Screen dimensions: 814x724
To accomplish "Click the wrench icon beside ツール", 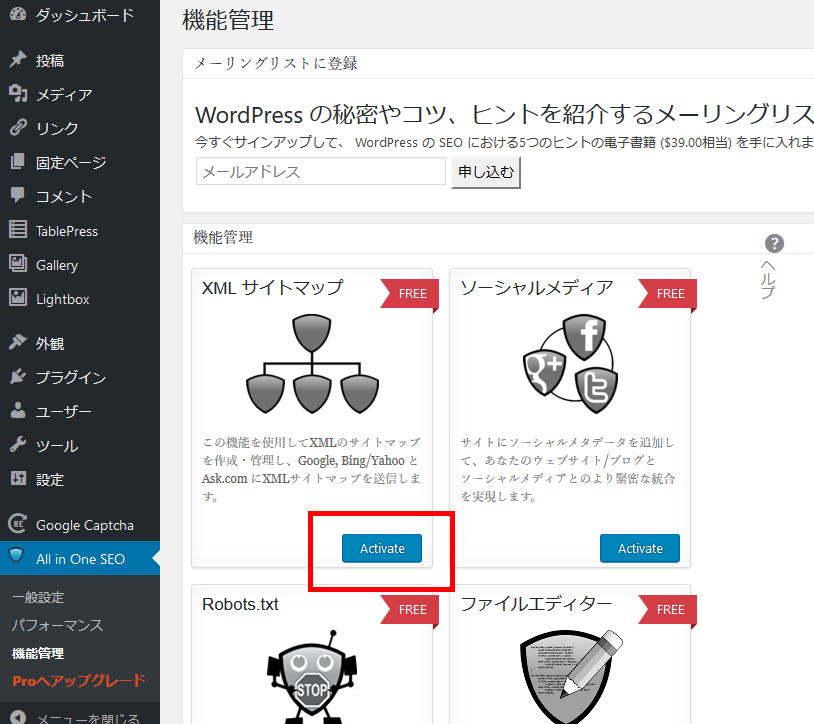I will coord(18,445).
